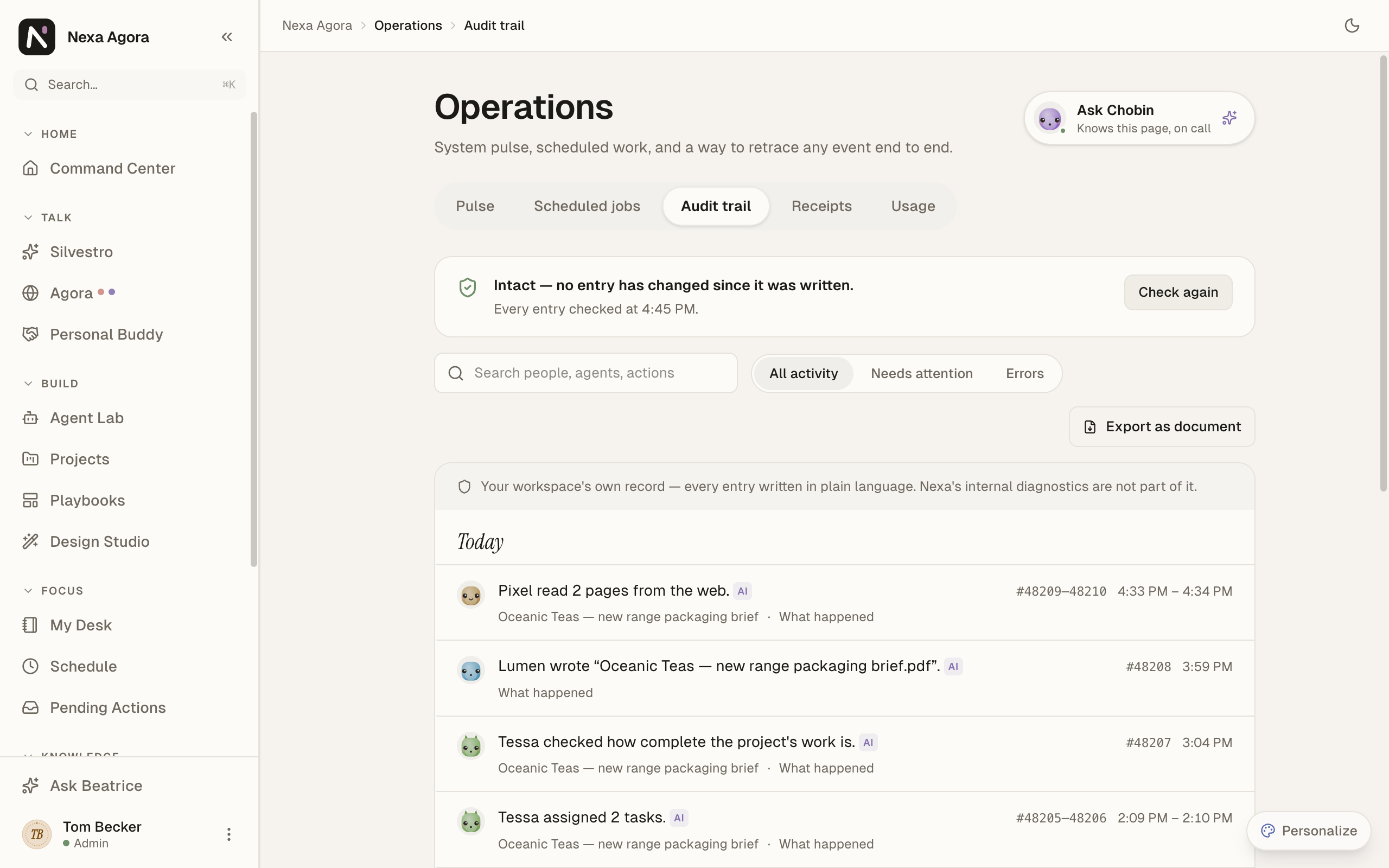The image size is (1389, 868).
Task: Open What happened for Lumen's entry
Action: point(545,692)
